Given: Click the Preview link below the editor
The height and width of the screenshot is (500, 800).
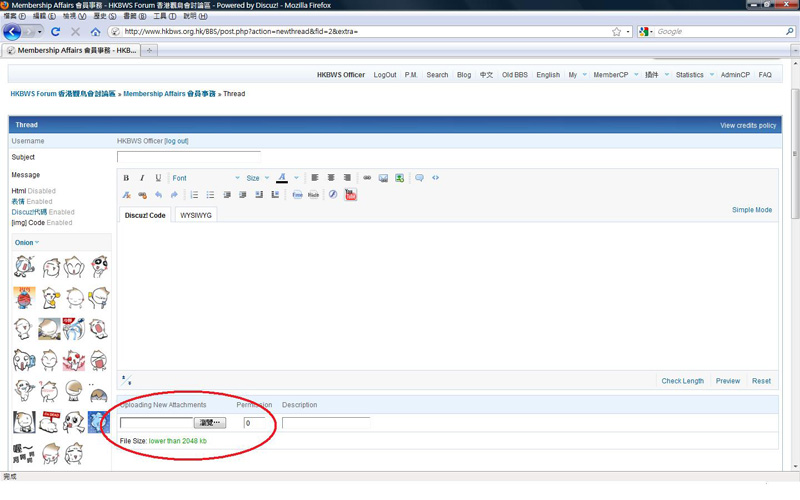Looking at the screenshot, I should pyautogui.click(x=728, y=381).
